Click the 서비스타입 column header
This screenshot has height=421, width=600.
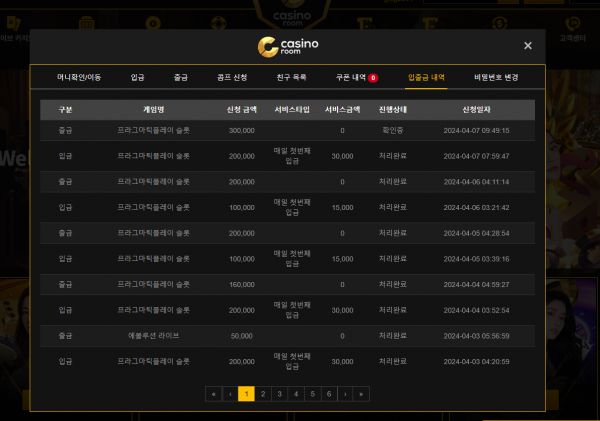click(x=292, y=110)
